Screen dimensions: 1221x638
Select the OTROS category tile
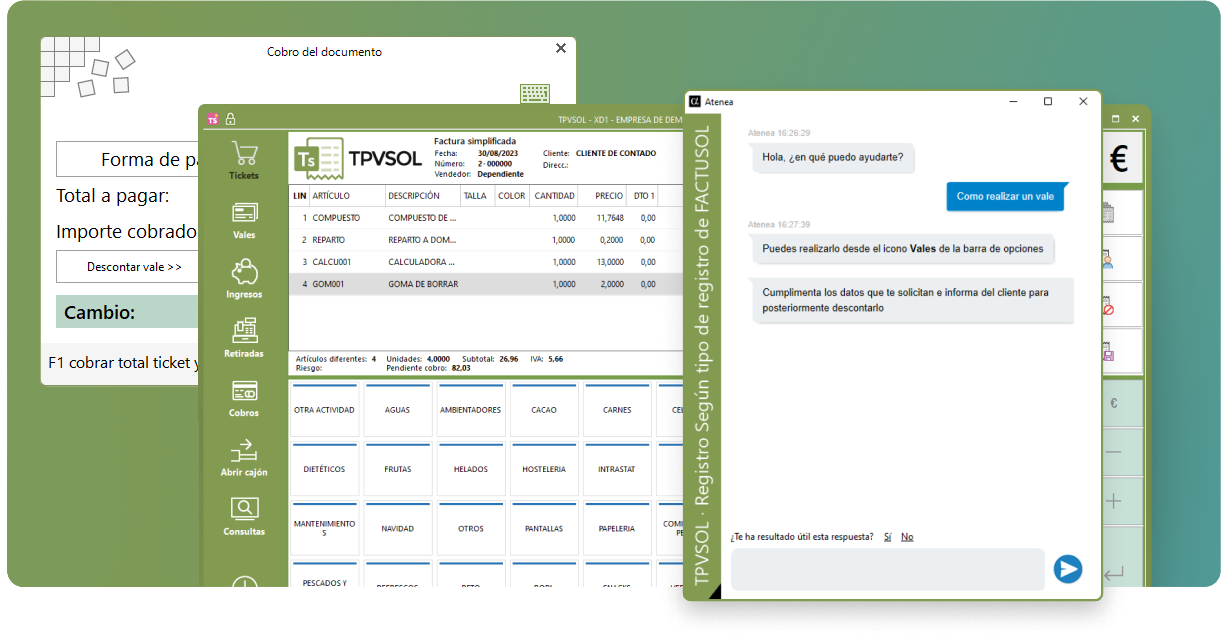470,528
